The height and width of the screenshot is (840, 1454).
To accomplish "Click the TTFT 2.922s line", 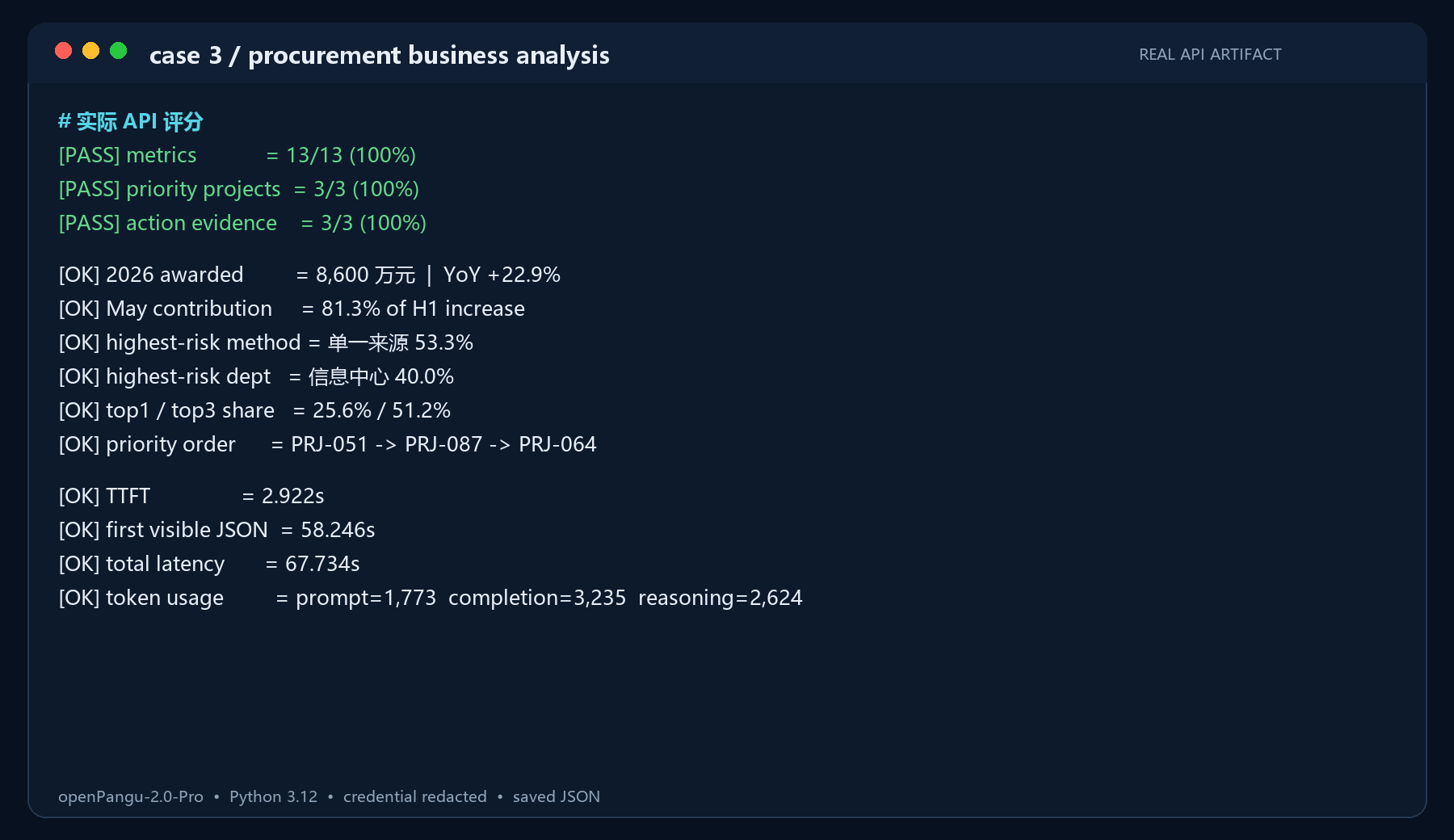I will tap(191, 496).
